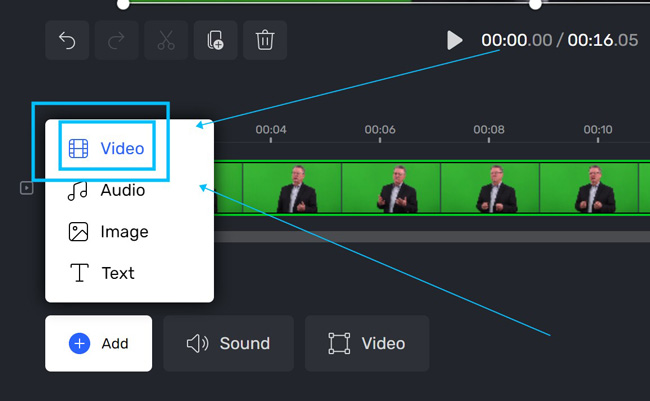Select Video from the Add menu
Viewport: 650px width, 401px height.
pos(107,148)
